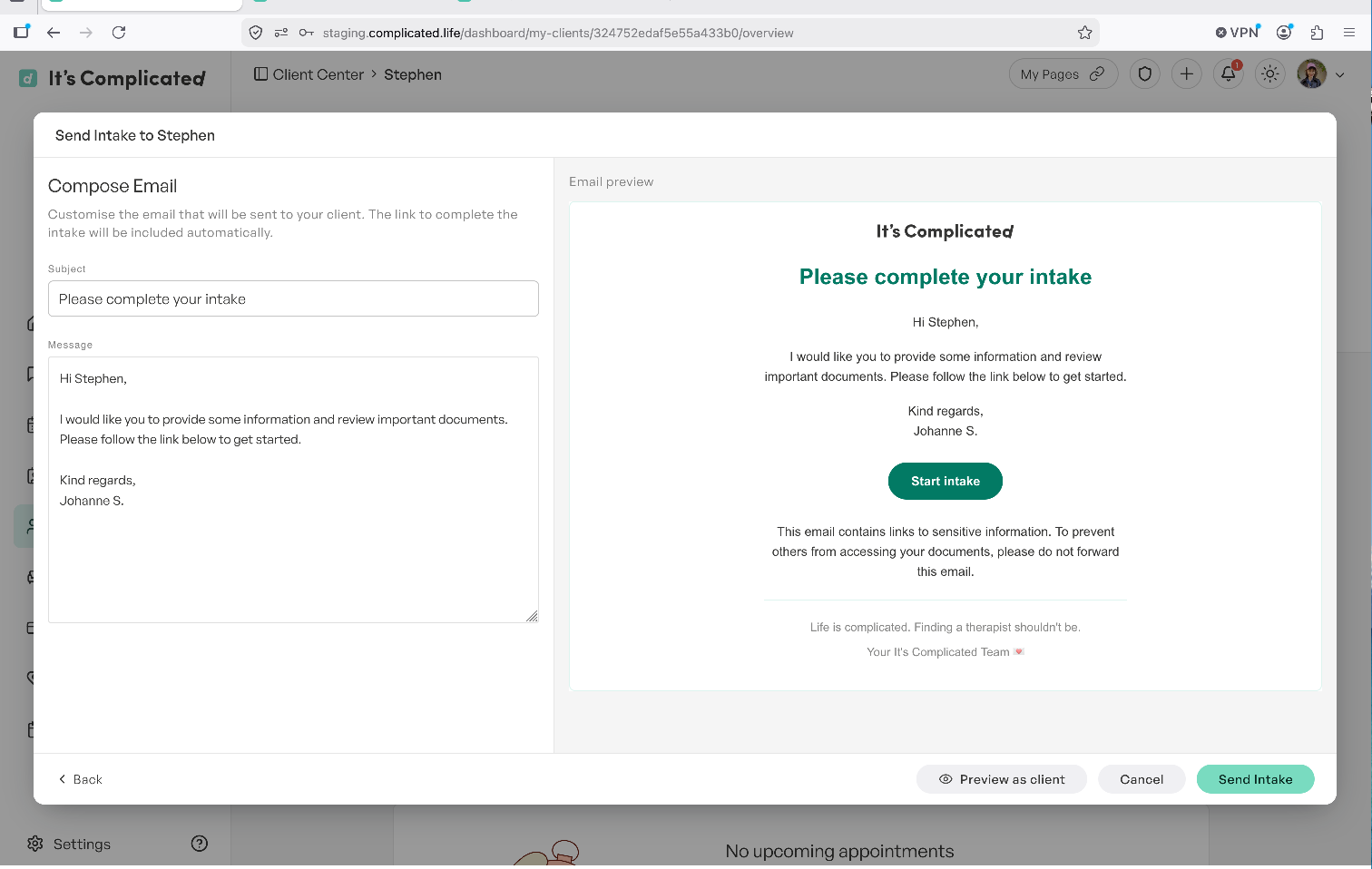1372x869 pixels.
Task: Click into the Message text area
Action: pyautogui.click(x=293, y=490)
